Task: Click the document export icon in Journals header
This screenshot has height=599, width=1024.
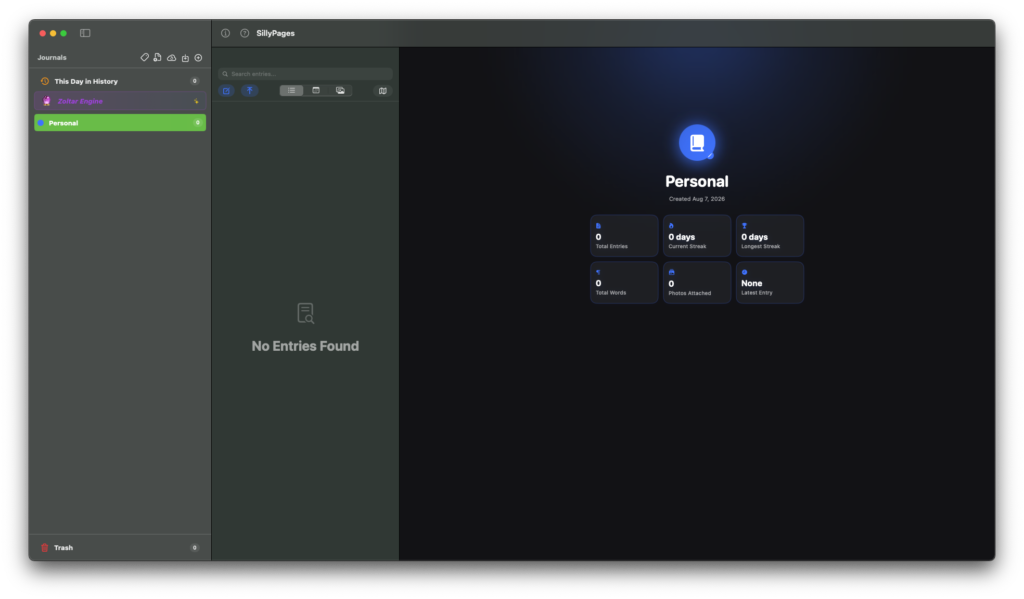Action: coord(157,57)
